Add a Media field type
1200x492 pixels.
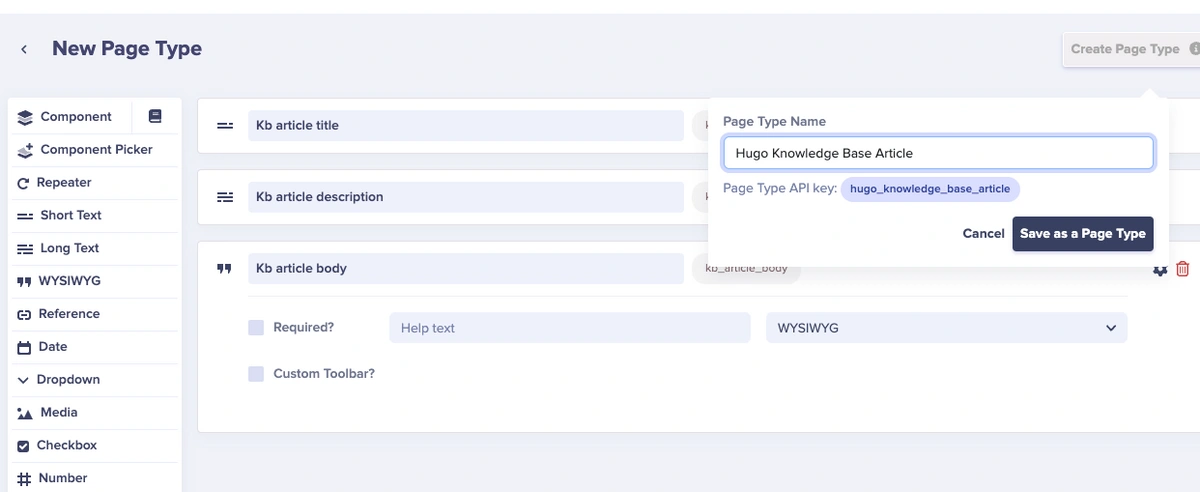(59, 413)
